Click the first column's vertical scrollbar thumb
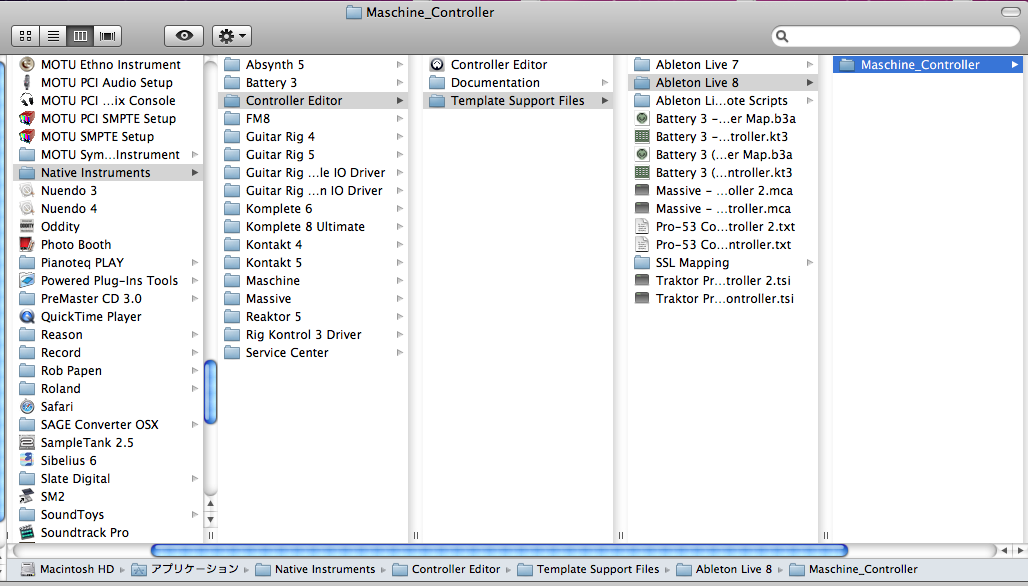Viewport: 1028px width, 586px height. (x=210, y=392)
